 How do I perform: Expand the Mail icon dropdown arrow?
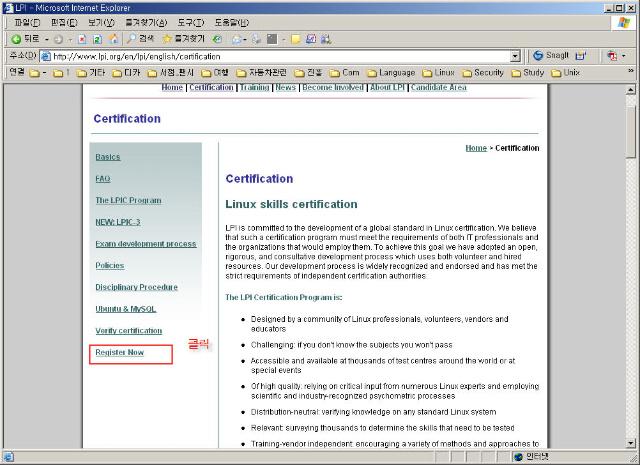245,40
